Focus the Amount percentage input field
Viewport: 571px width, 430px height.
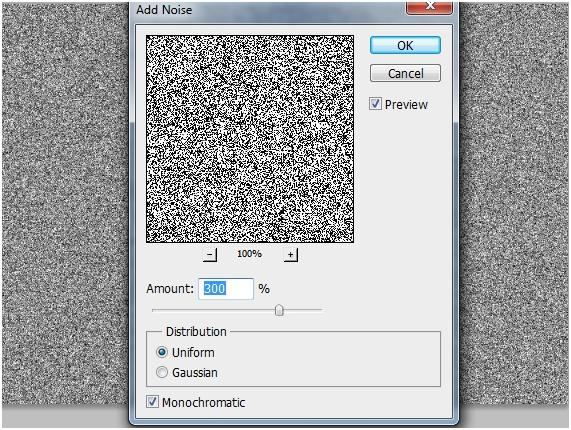click(226, 289)
